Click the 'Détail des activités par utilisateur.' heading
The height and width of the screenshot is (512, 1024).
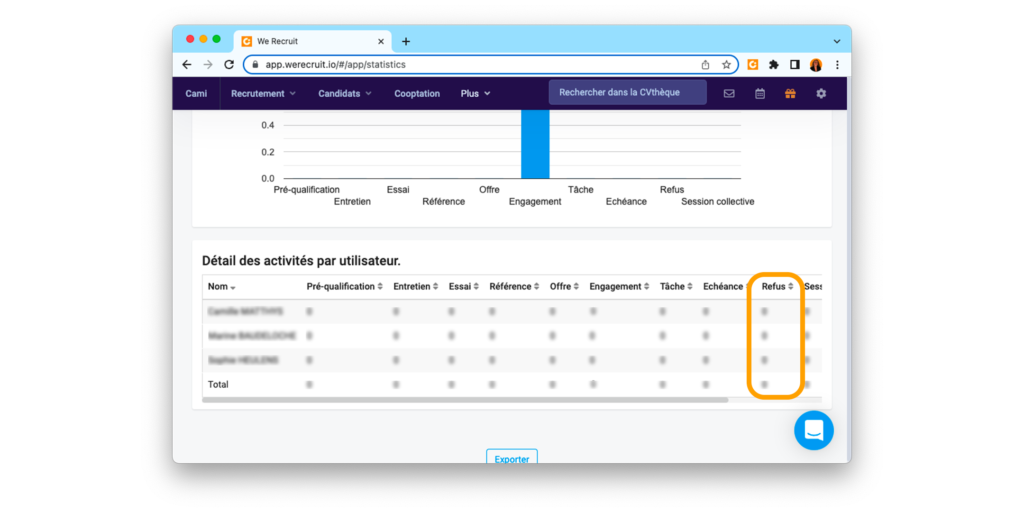point(301,261)
